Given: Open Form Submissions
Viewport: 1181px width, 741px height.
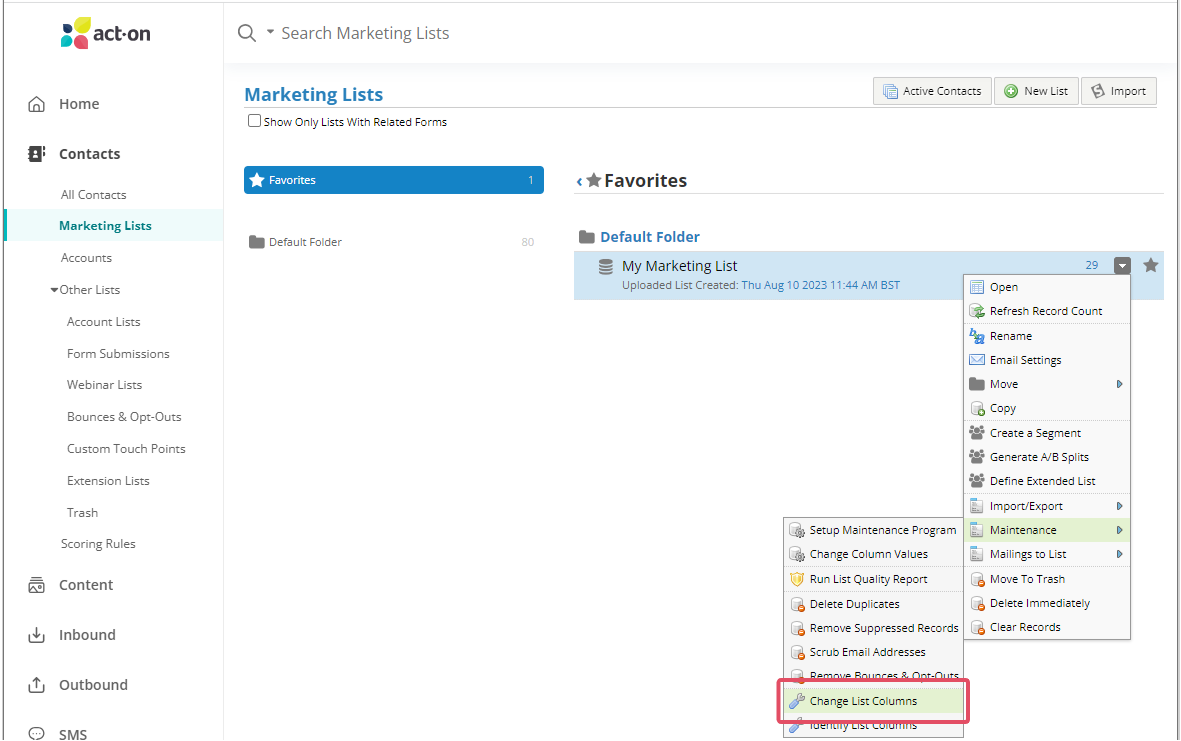Looking at the screenshot, I should pyautogui.click(x=118, y=353).
